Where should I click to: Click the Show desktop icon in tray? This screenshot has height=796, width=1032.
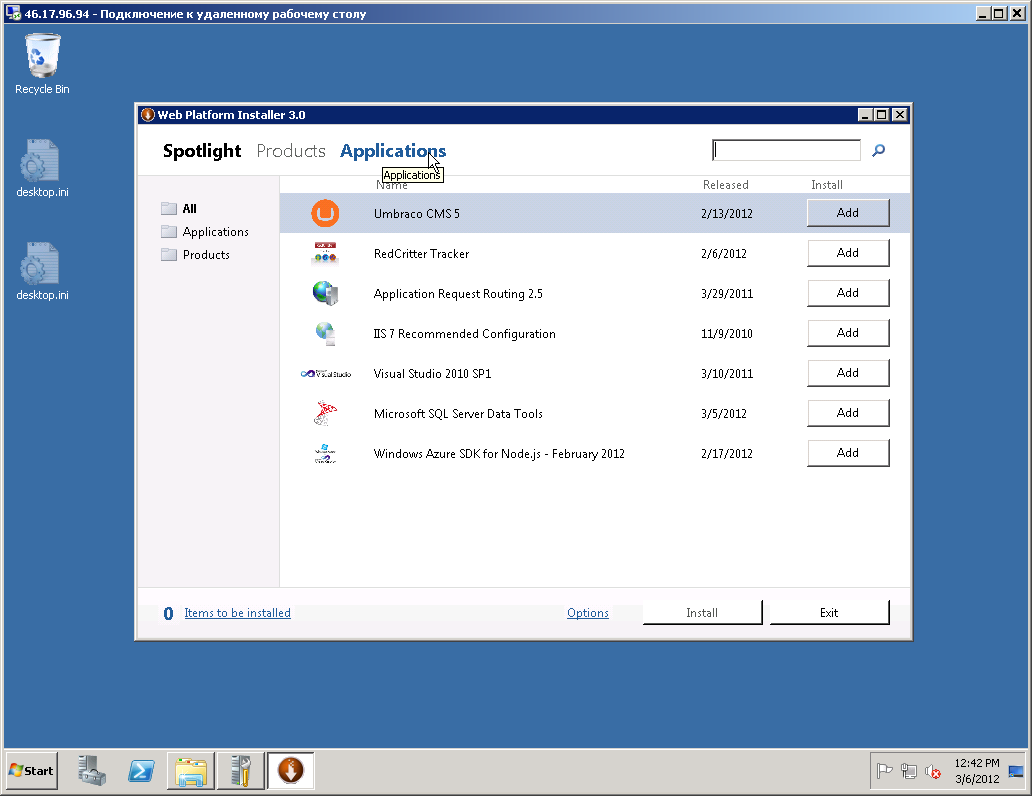[1016, 770]
